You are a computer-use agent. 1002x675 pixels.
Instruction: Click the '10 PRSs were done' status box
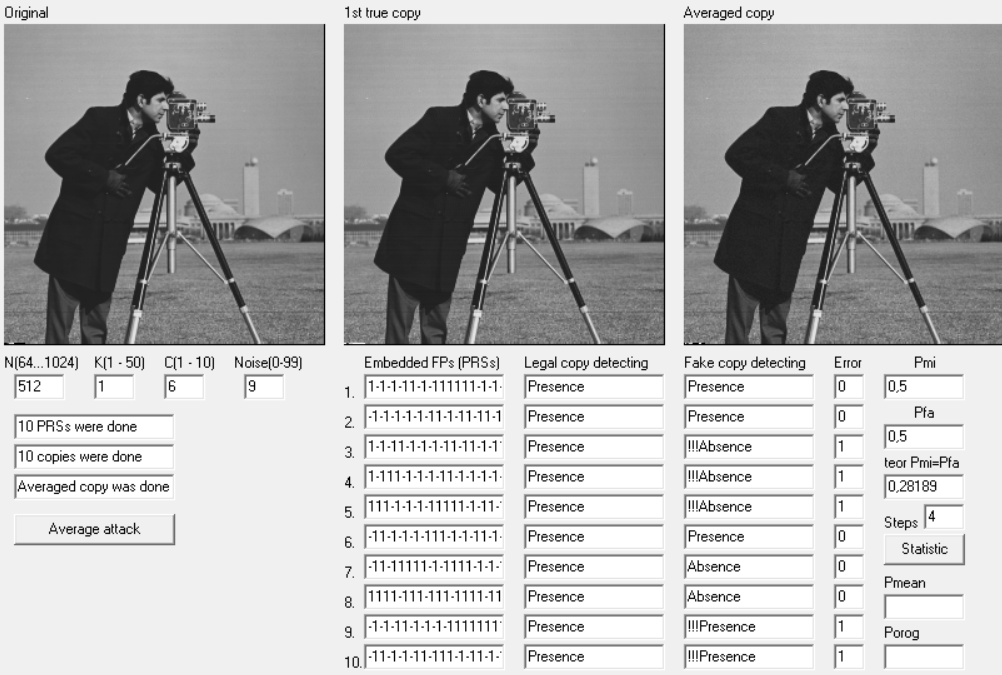point(94,426)
